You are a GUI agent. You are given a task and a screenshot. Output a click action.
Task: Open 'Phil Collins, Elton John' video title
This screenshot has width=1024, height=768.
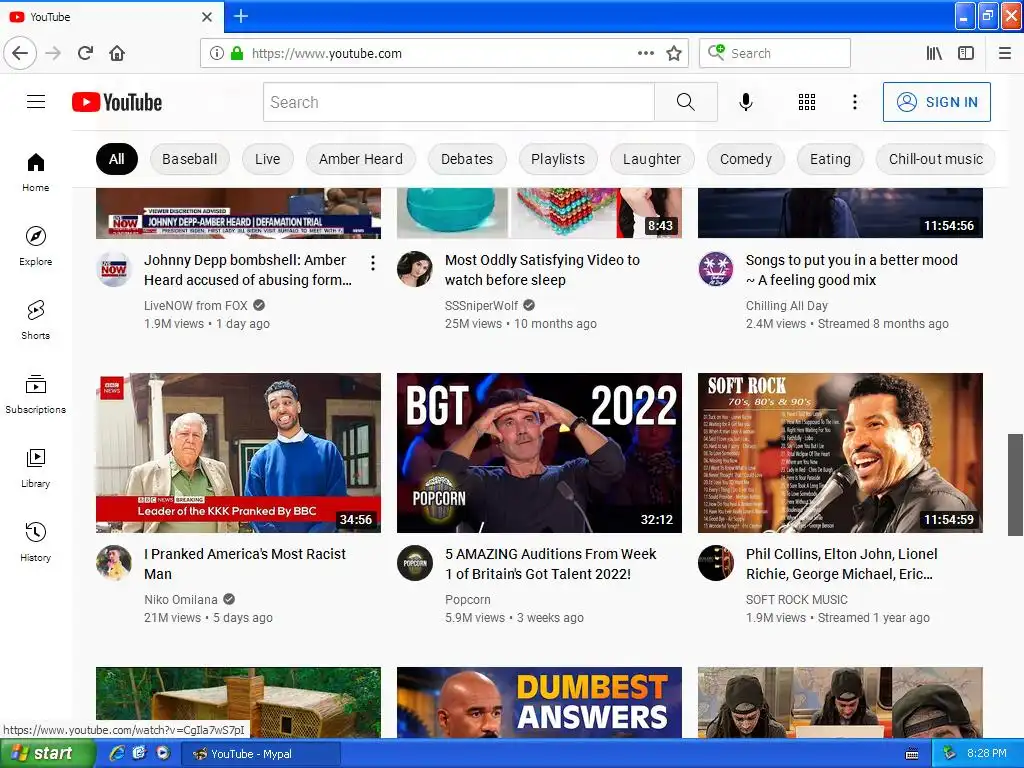[842, 564]
